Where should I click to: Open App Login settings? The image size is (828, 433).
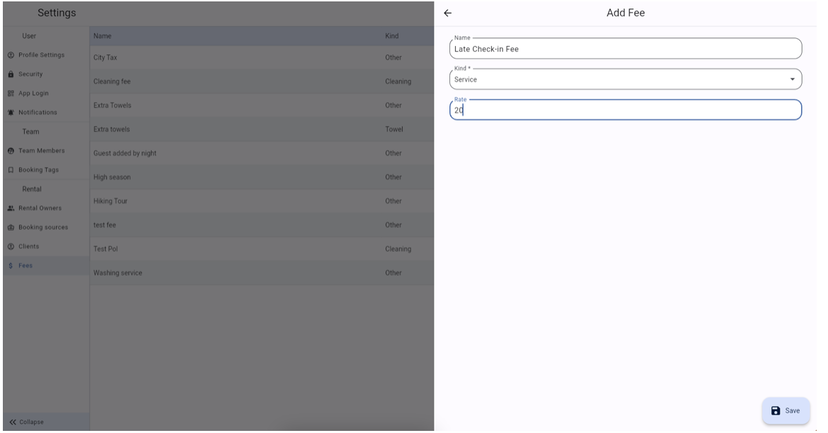(46, 93)
